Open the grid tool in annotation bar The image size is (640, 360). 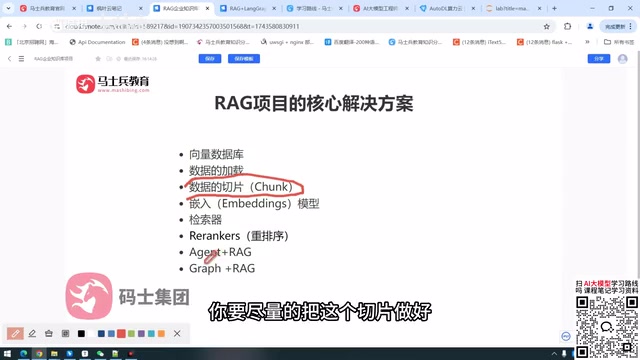click(x=65, y=333)
